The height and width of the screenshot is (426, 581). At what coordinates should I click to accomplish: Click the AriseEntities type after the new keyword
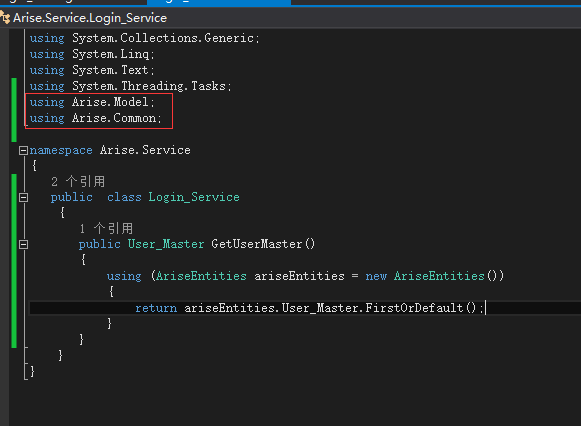(x=439, y=276)
